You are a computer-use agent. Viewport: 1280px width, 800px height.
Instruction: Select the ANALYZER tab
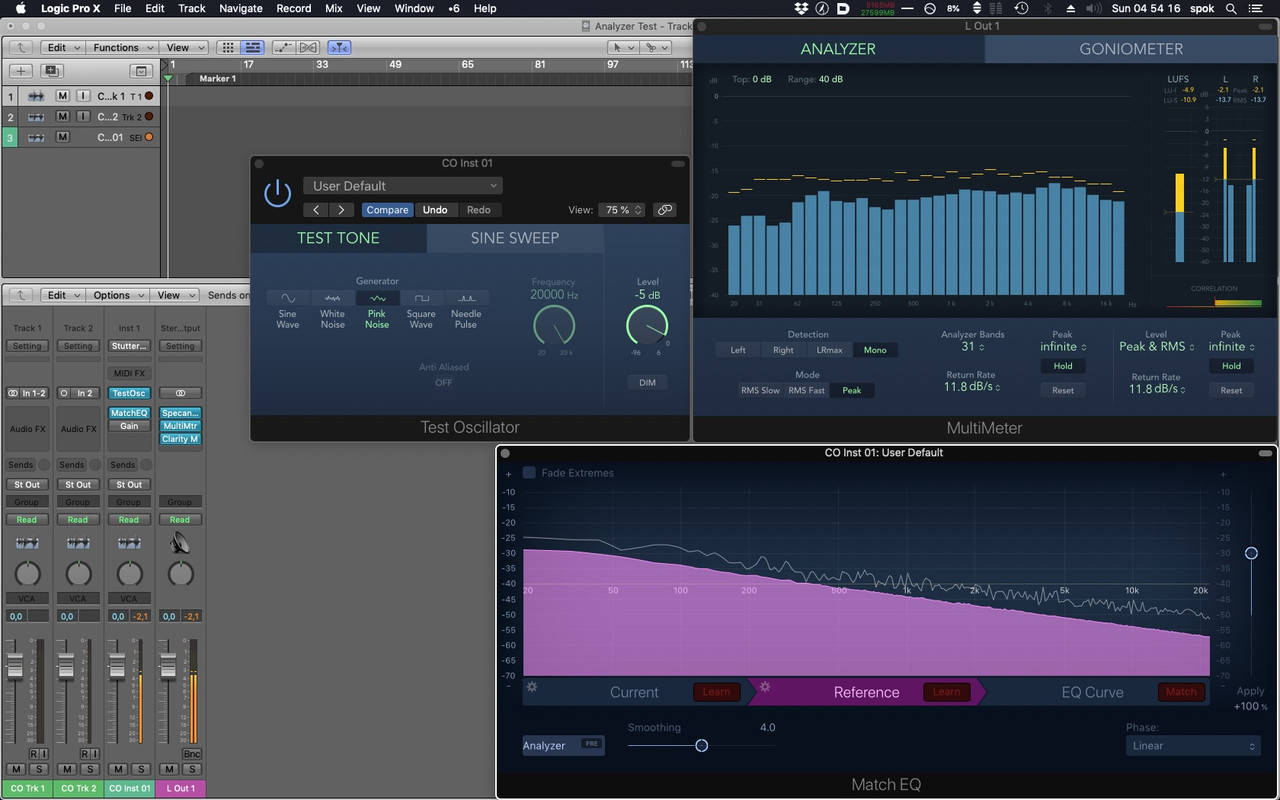point(838,49)
